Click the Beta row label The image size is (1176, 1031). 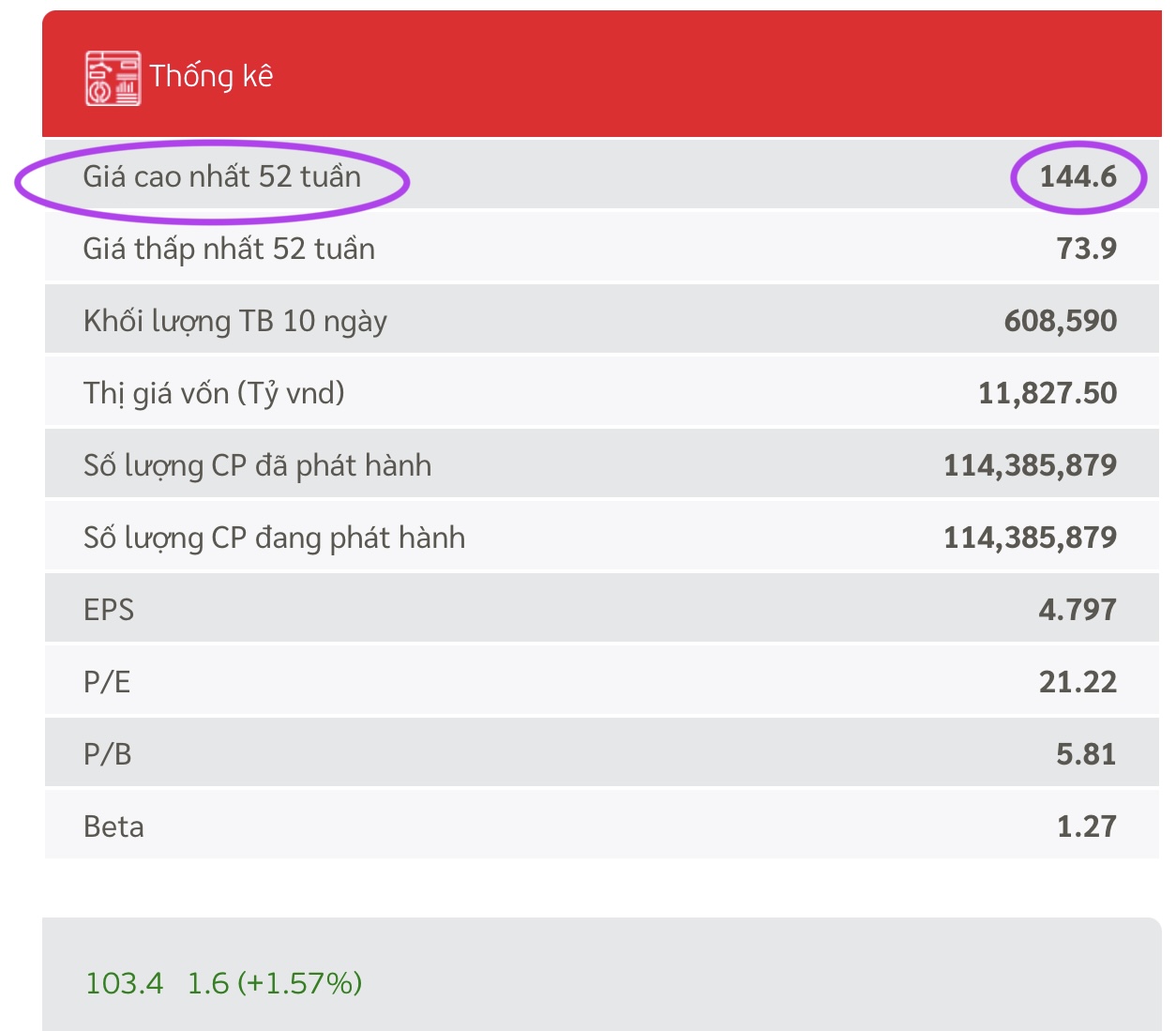pyautogui.click(x=113, y=826)
